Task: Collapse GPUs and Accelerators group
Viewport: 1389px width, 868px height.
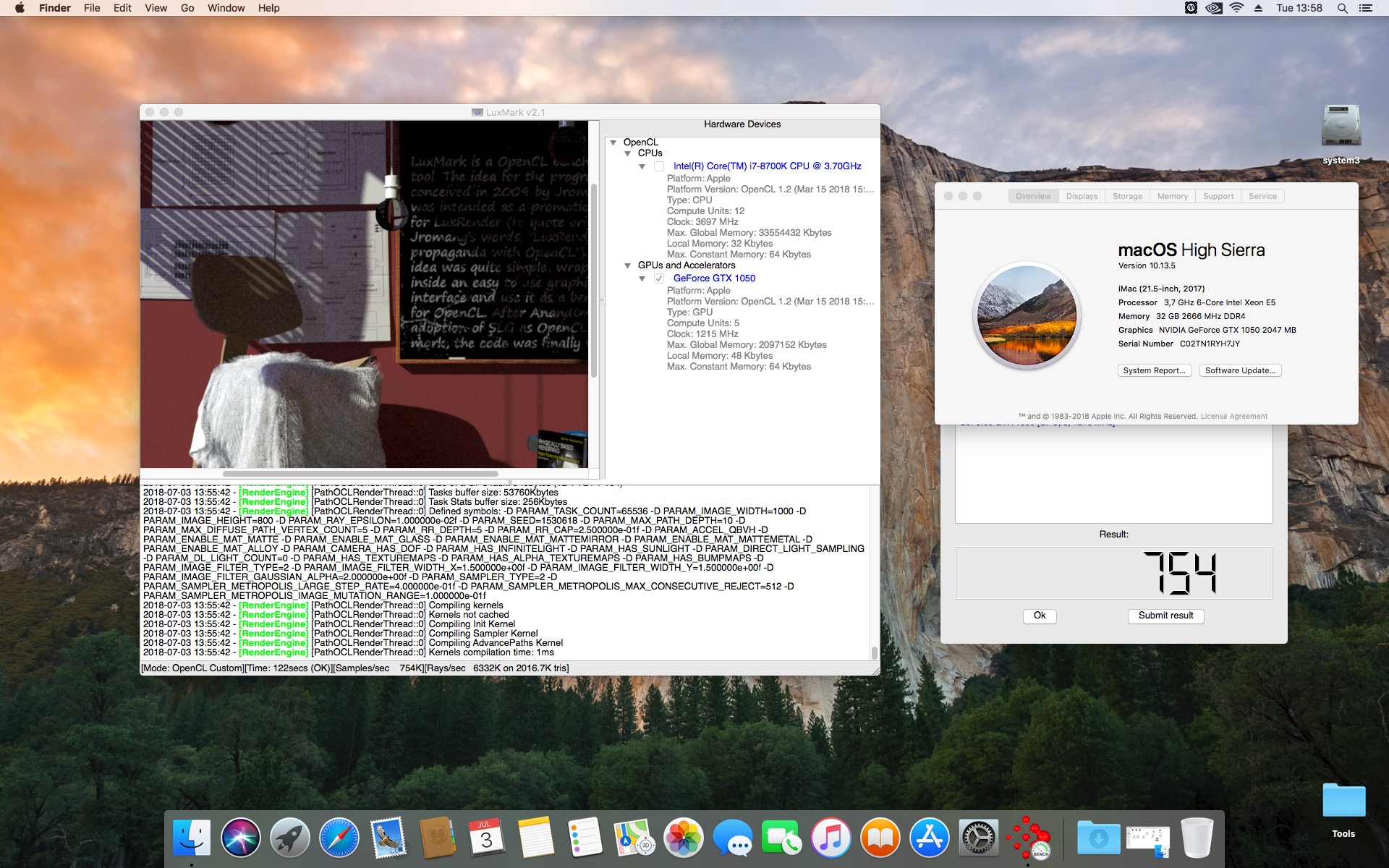Action: pyautogui.click(x=628, y=265)
